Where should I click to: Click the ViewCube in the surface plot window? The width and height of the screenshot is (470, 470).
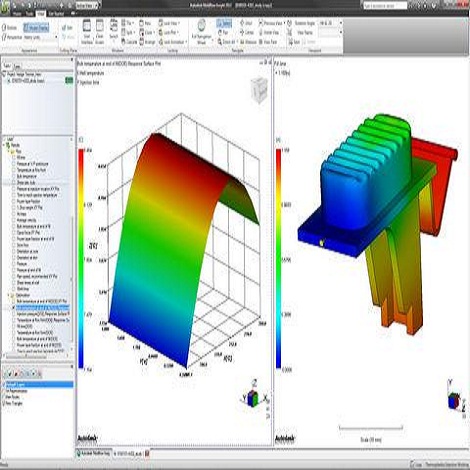pos(259,88)
